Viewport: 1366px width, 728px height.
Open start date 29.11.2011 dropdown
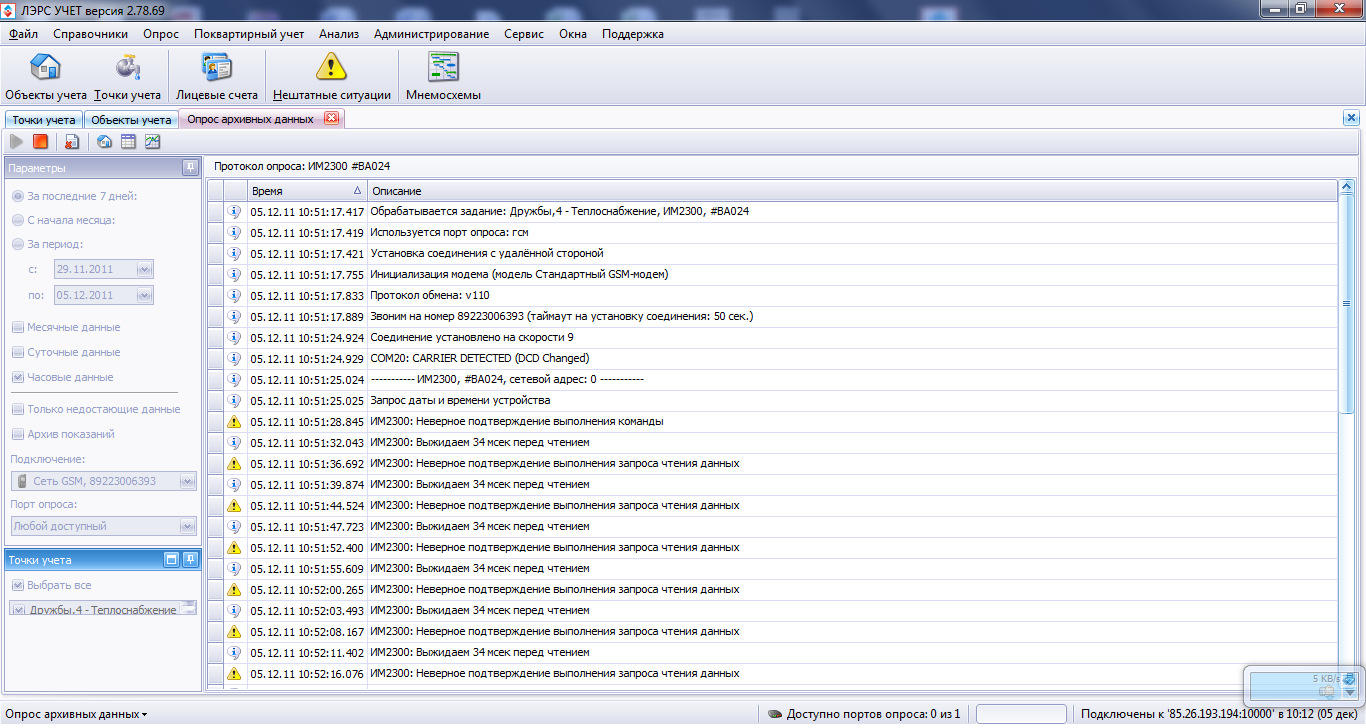coord(144,269)
